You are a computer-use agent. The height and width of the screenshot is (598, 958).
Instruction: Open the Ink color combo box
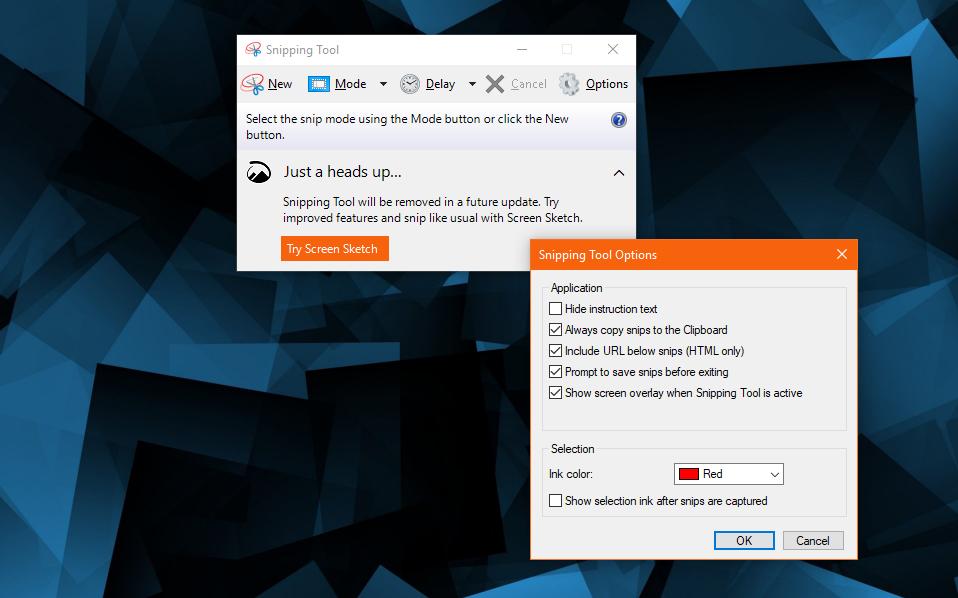pos(728,474)
